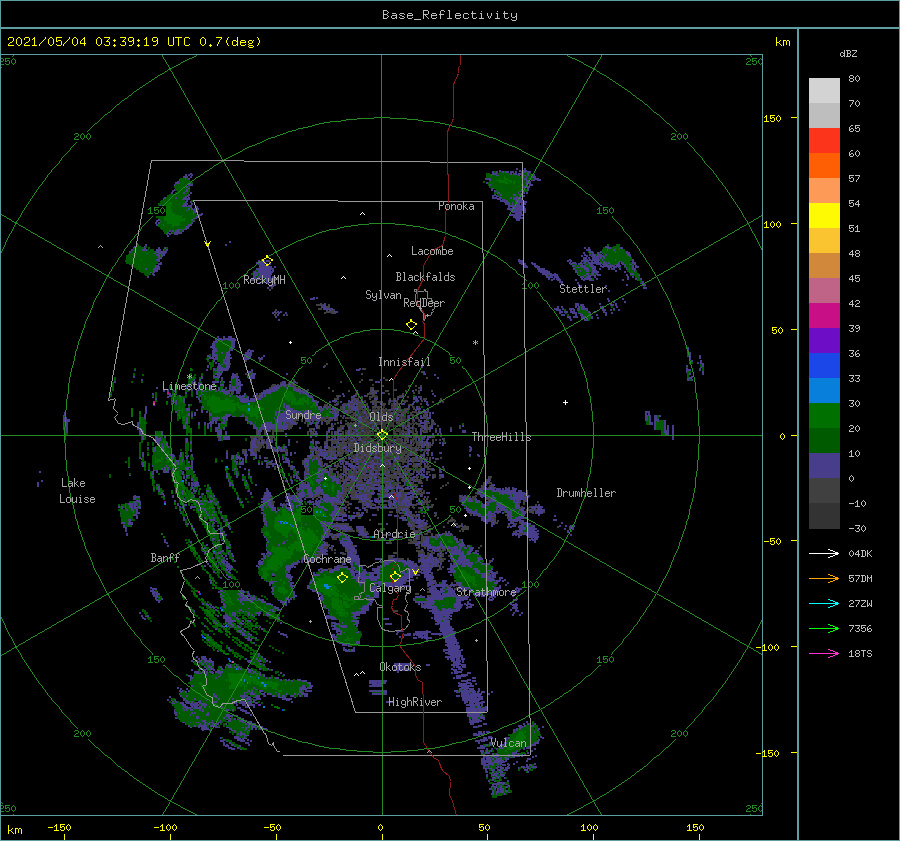Click the Lake Louise label
The height and width of the screenshot is (841, 900).
[x=77, y=491]
